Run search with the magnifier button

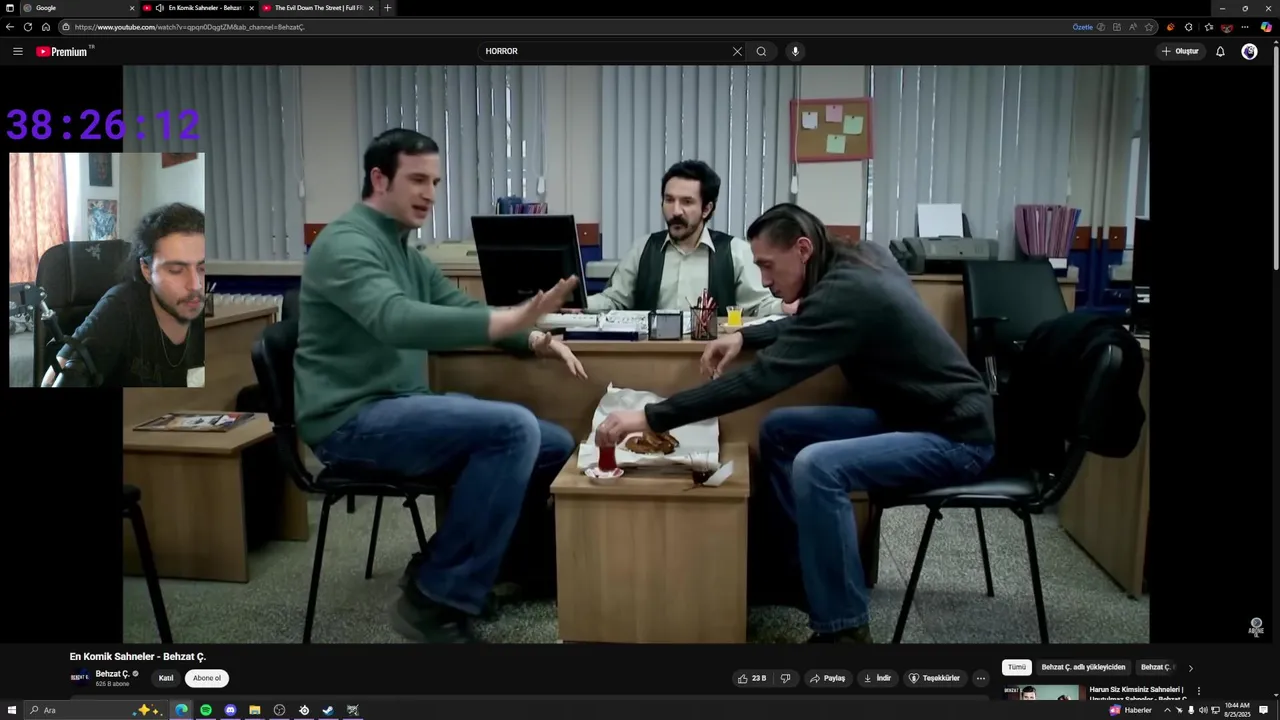click(761, 51)
